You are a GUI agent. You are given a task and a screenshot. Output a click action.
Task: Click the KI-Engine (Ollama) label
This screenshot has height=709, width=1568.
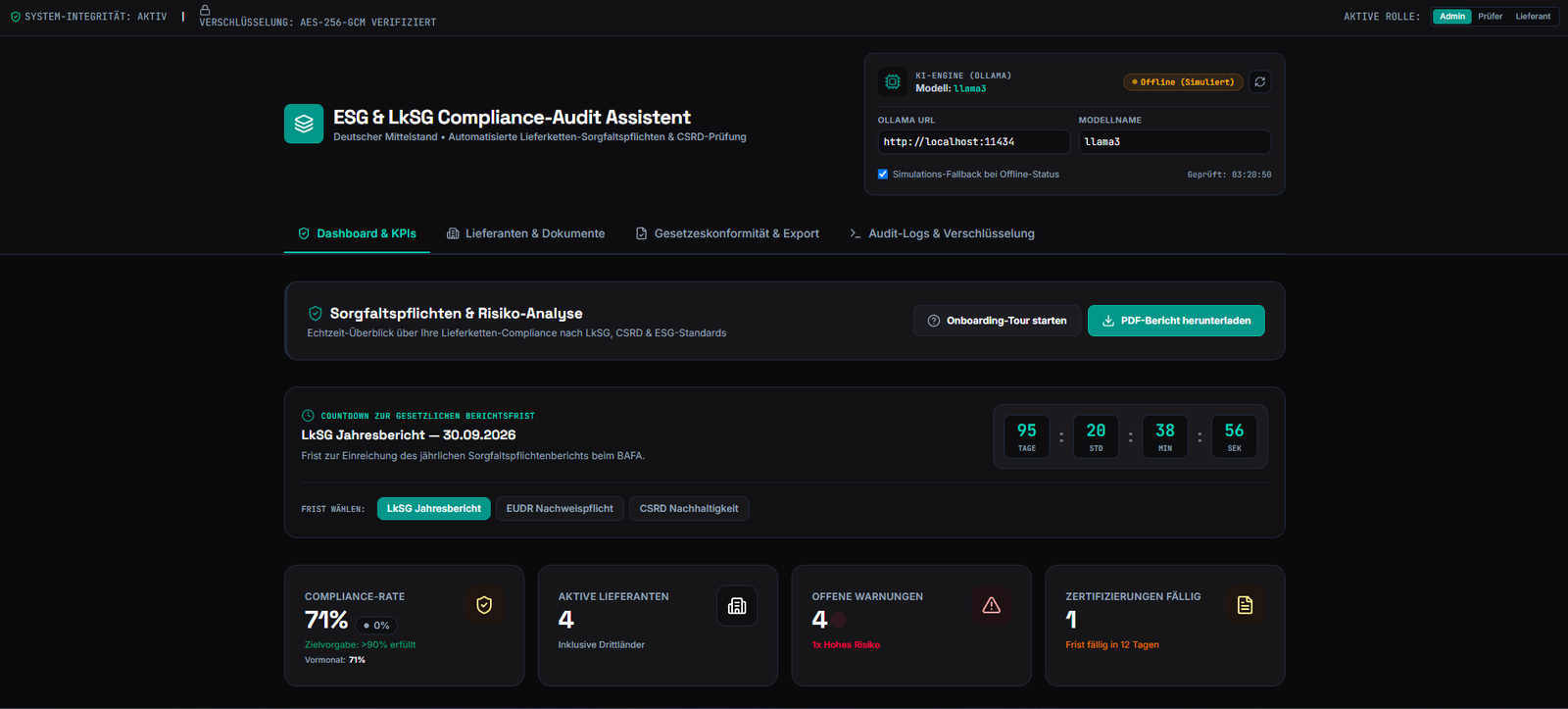tap(963, 76)
